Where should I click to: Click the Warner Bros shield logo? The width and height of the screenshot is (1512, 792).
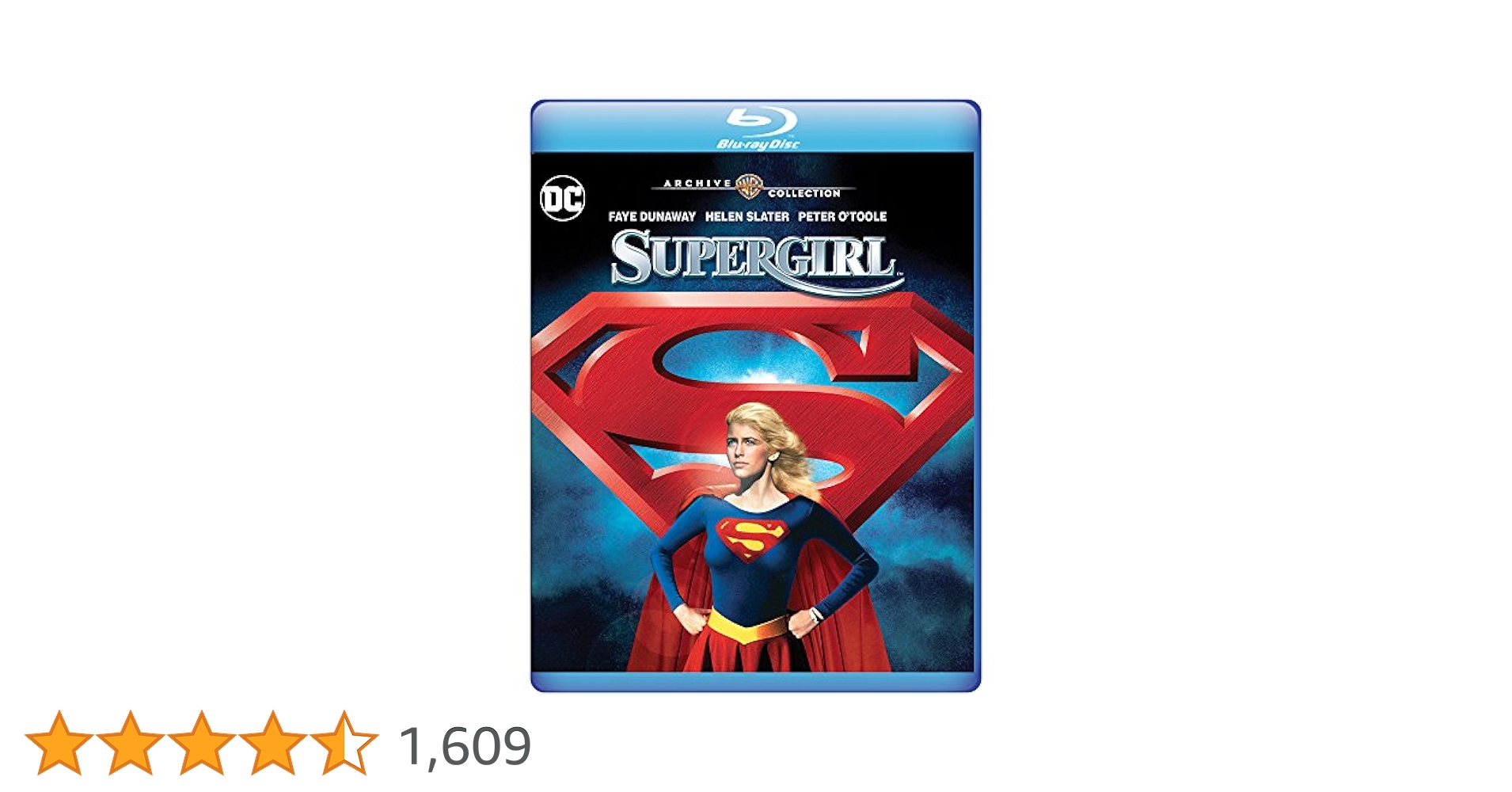(749, 187)
